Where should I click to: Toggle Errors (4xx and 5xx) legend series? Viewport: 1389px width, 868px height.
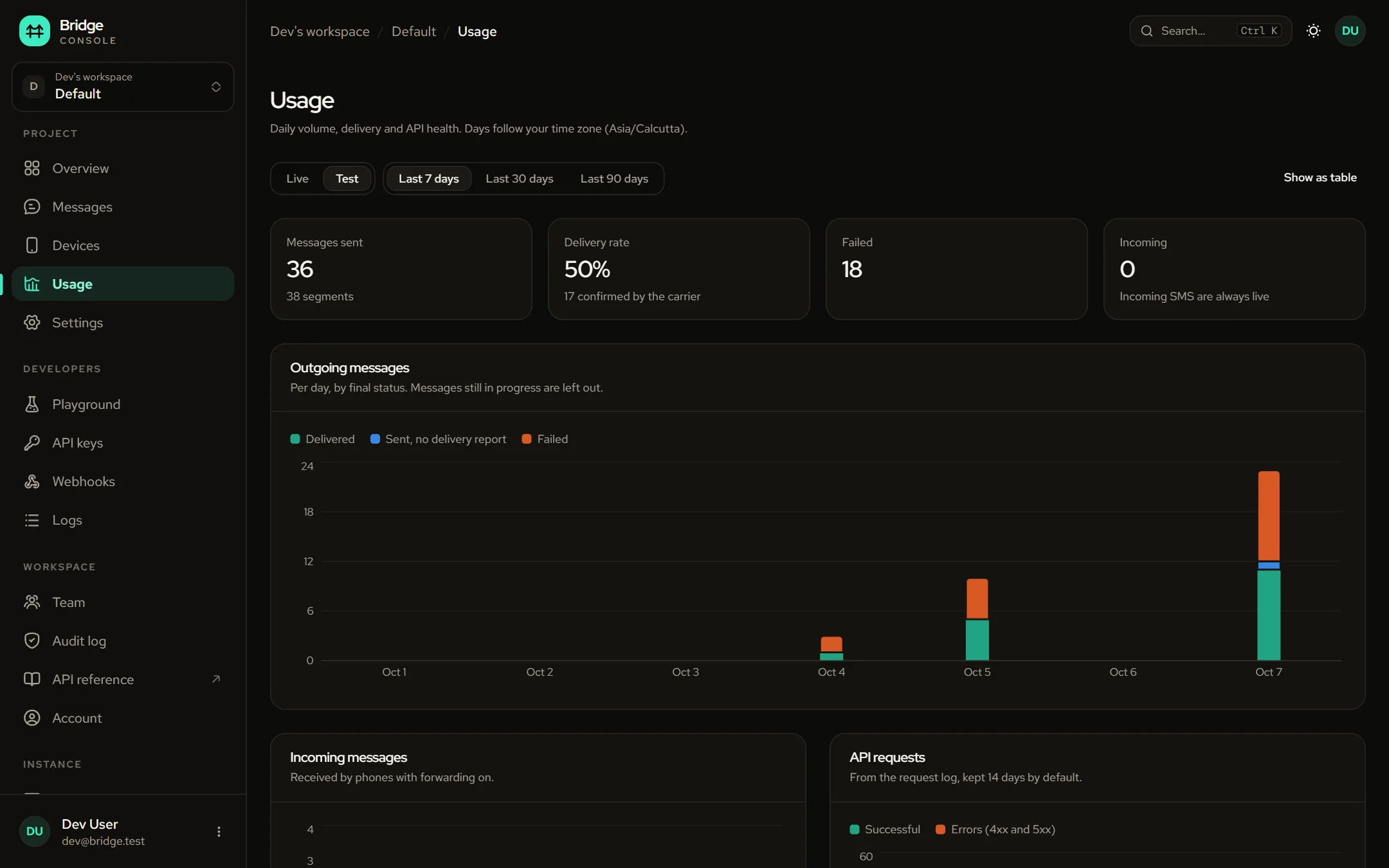click(995, 829)
